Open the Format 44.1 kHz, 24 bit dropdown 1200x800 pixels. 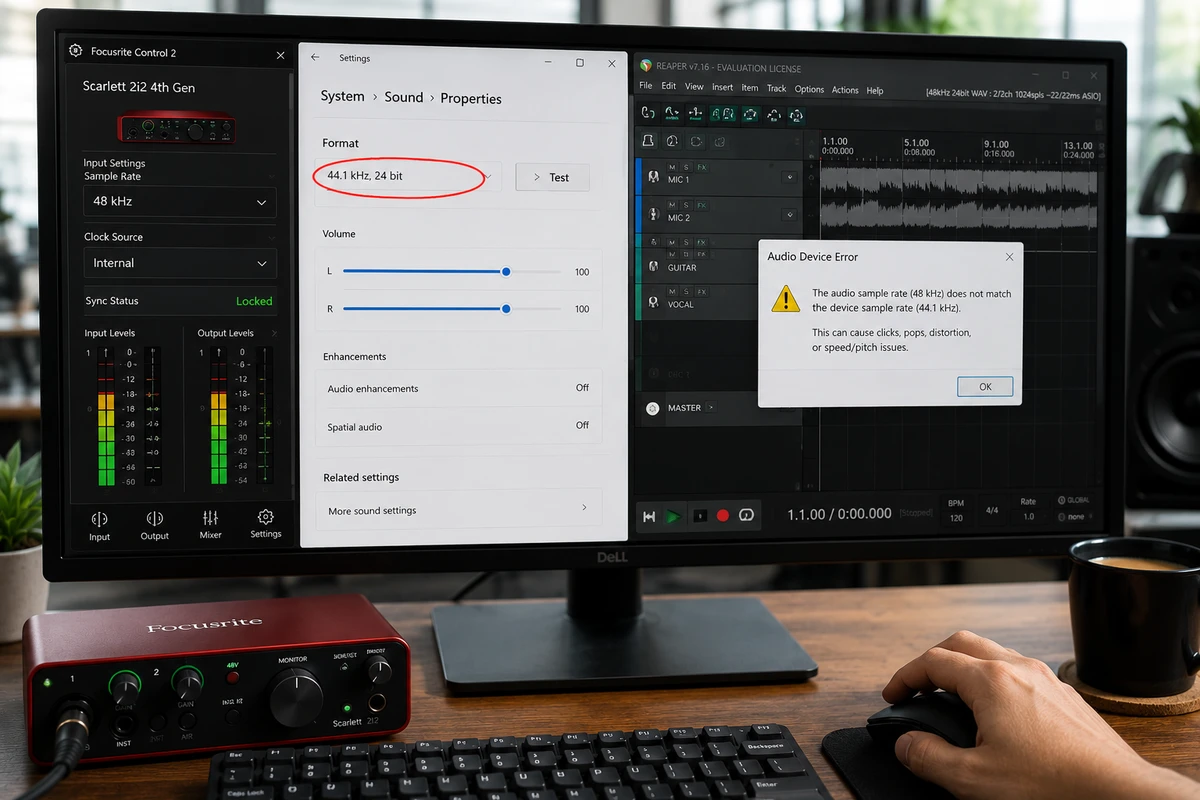pyautogui.click(x=408, y=176)
